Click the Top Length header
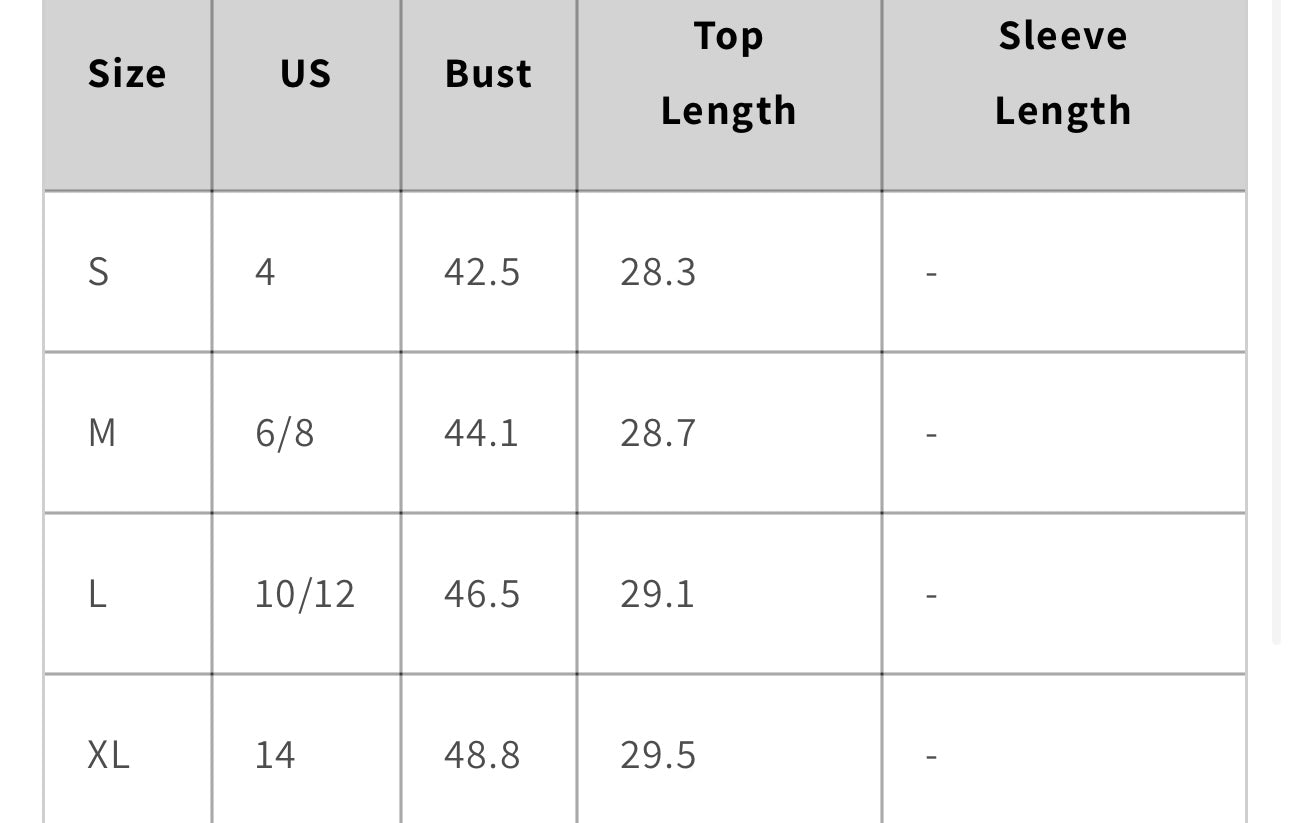 coord(729,74)
